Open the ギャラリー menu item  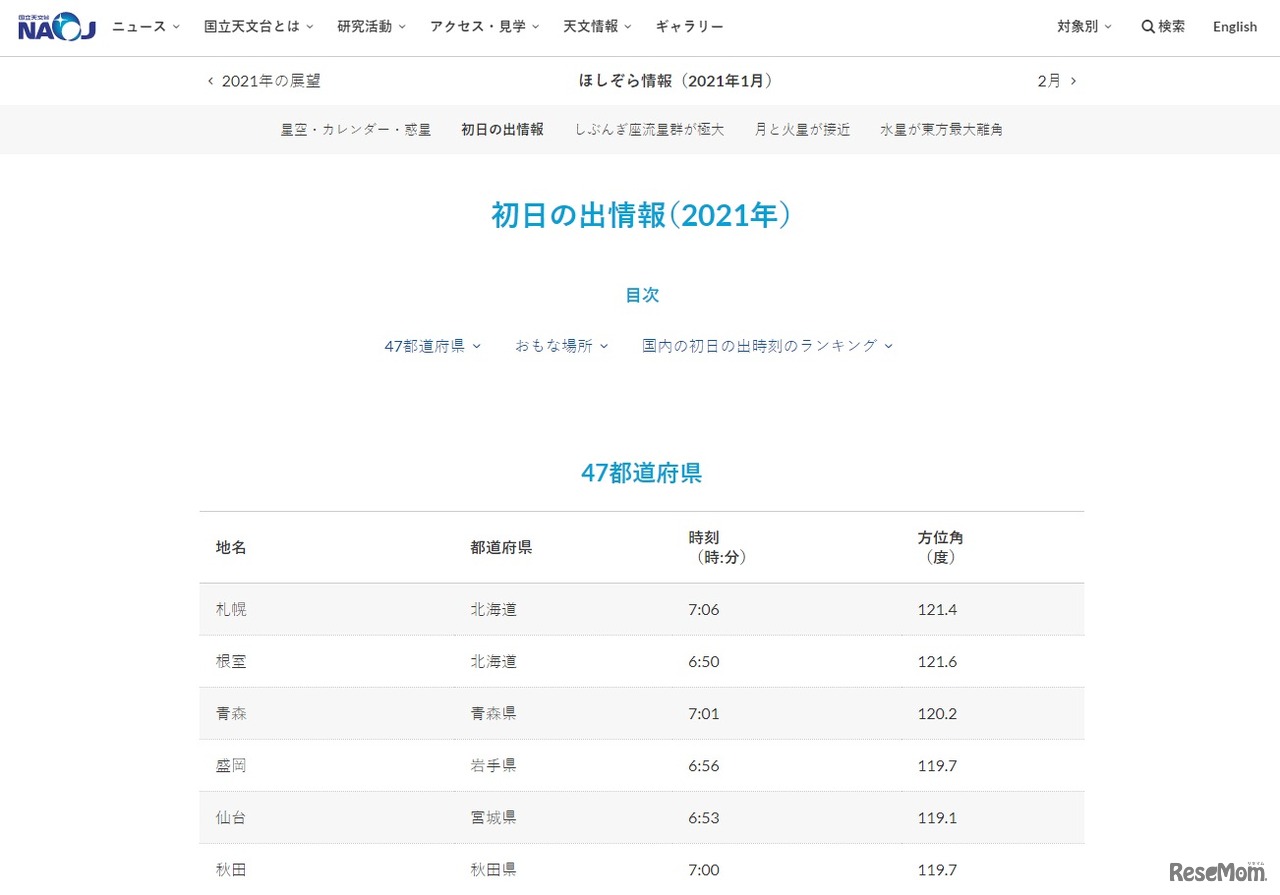pos(690,27)
